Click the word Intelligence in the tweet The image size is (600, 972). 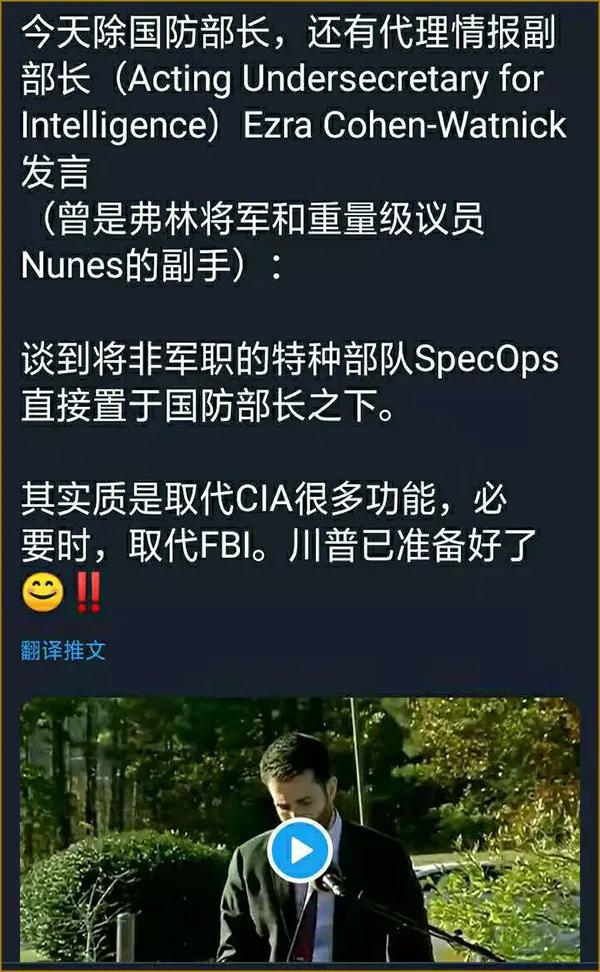pyautogui.click(x=115, y=126)
